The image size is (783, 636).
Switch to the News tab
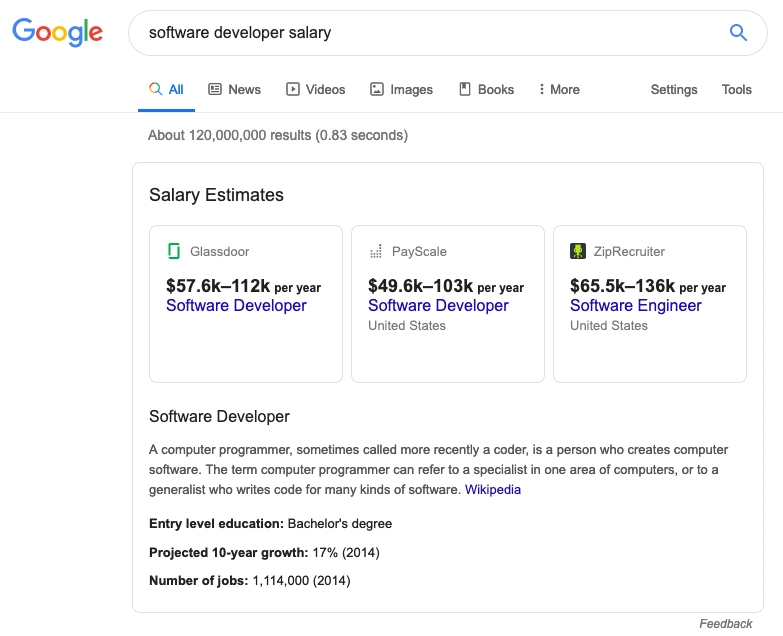point(235,89)
